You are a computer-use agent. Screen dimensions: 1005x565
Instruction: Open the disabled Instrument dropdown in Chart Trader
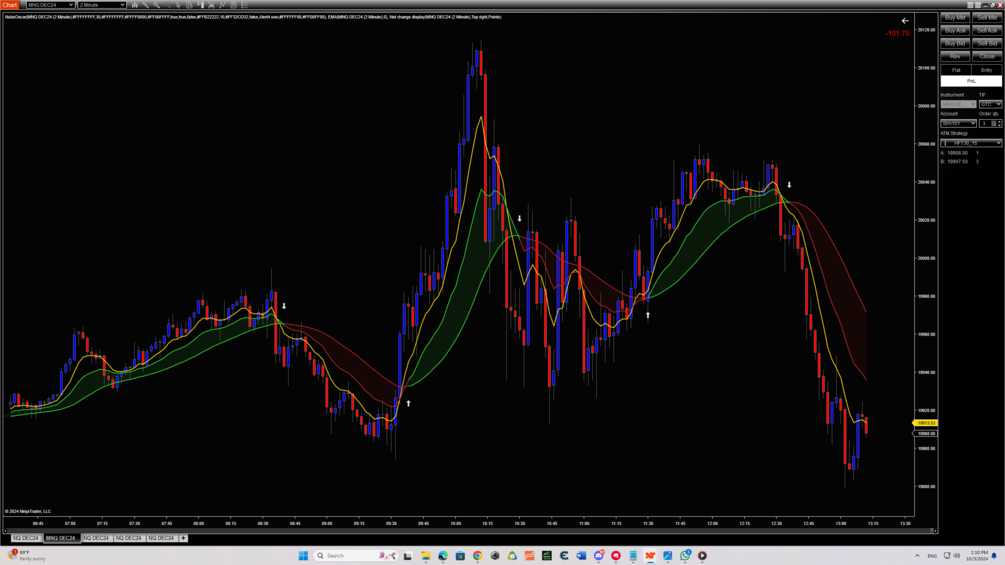[x=958, y=104]
